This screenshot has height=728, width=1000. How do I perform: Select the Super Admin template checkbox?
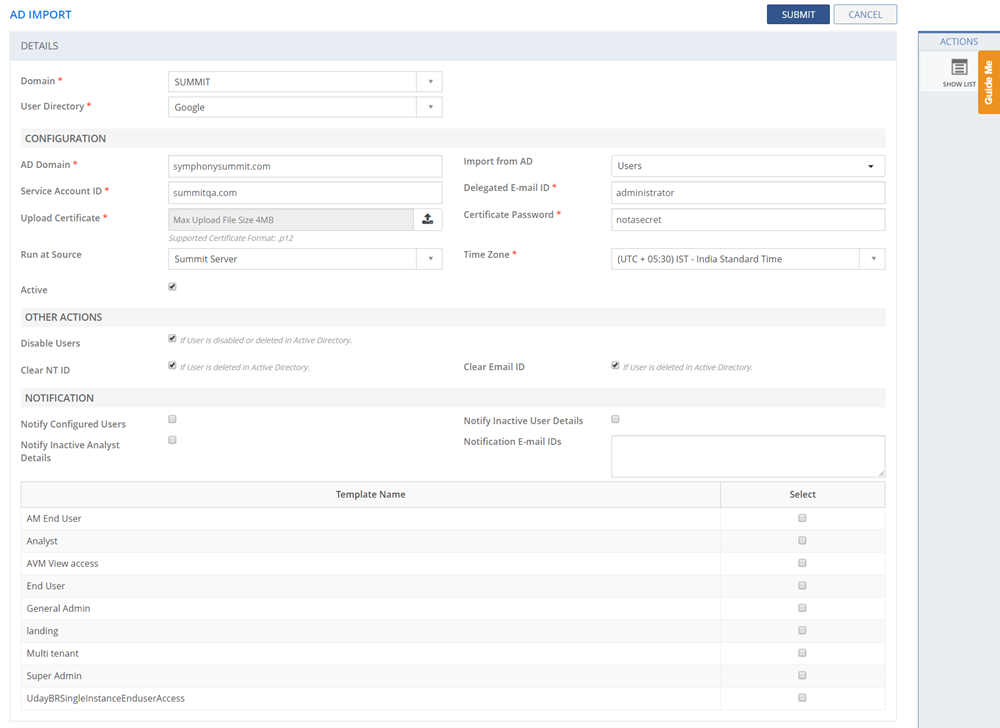[802, 675]
